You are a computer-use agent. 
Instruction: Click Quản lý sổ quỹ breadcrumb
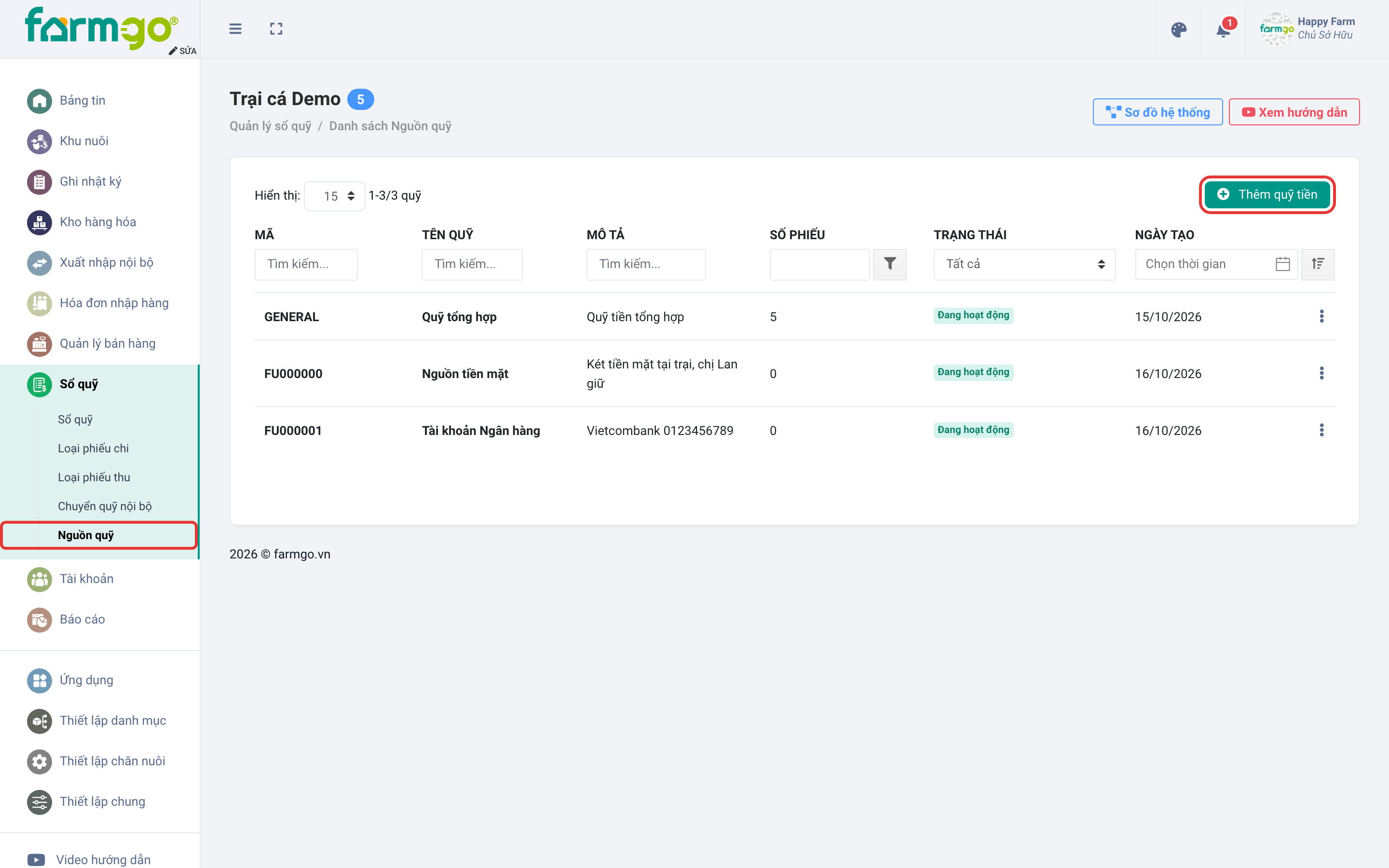coord(271,126)
